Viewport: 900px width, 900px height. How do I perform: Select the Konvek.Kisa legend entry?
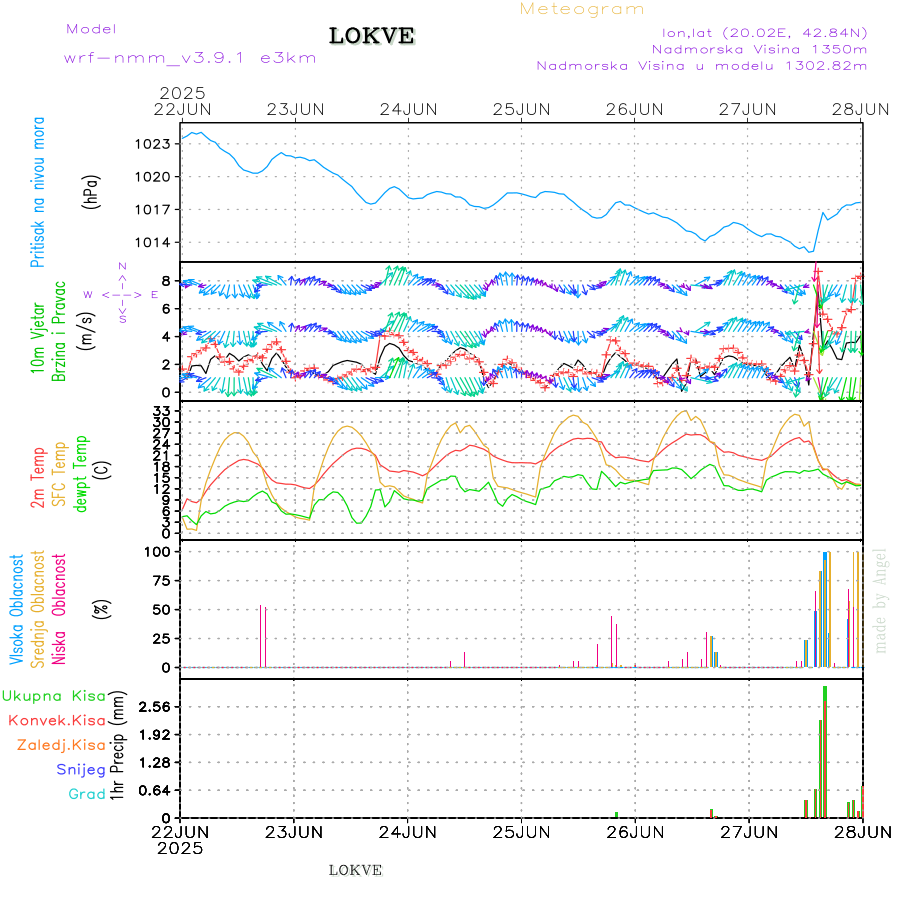(57, 720)
